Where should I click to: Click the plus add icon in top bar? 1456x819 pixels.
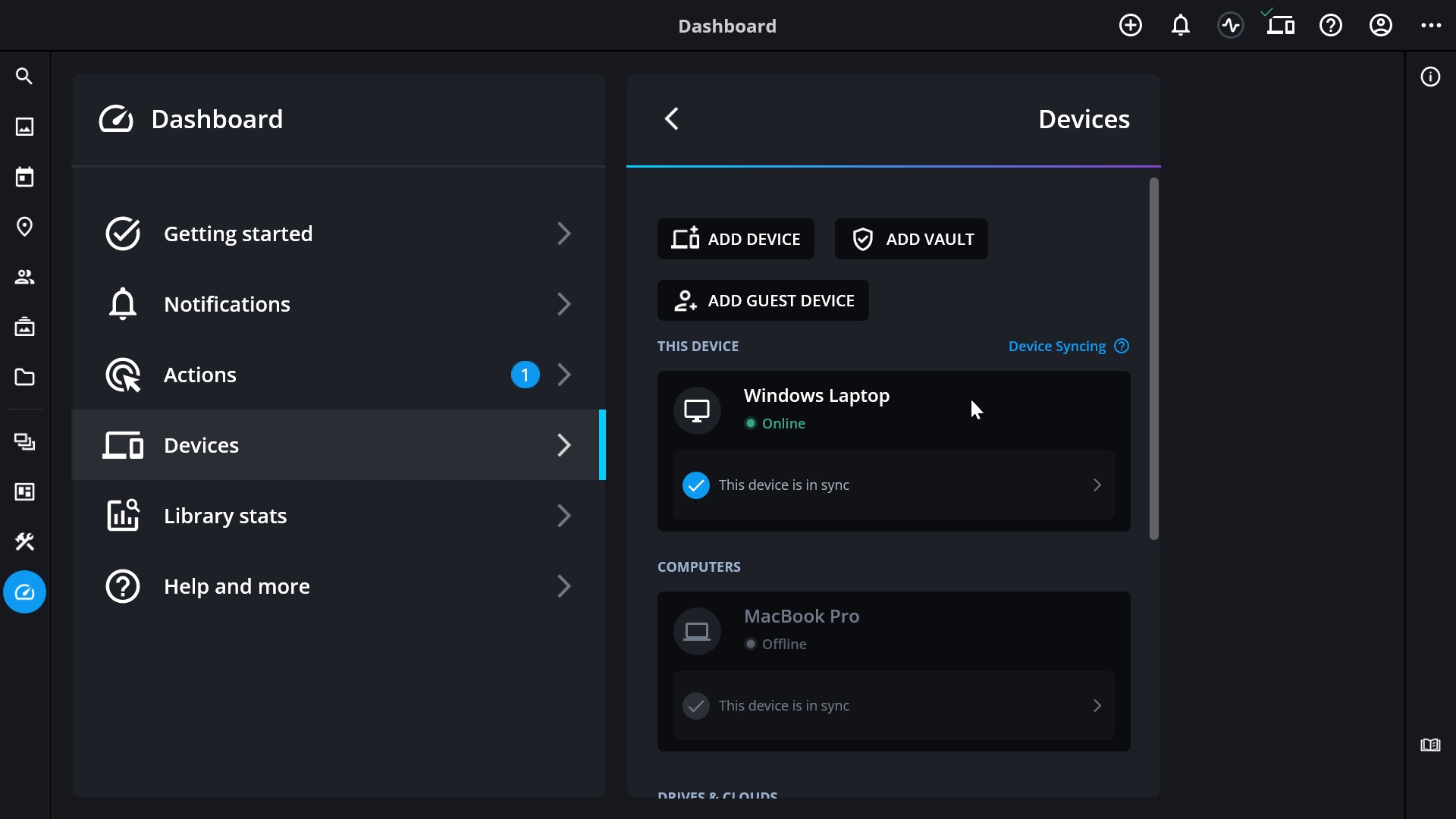[1130, 26]
